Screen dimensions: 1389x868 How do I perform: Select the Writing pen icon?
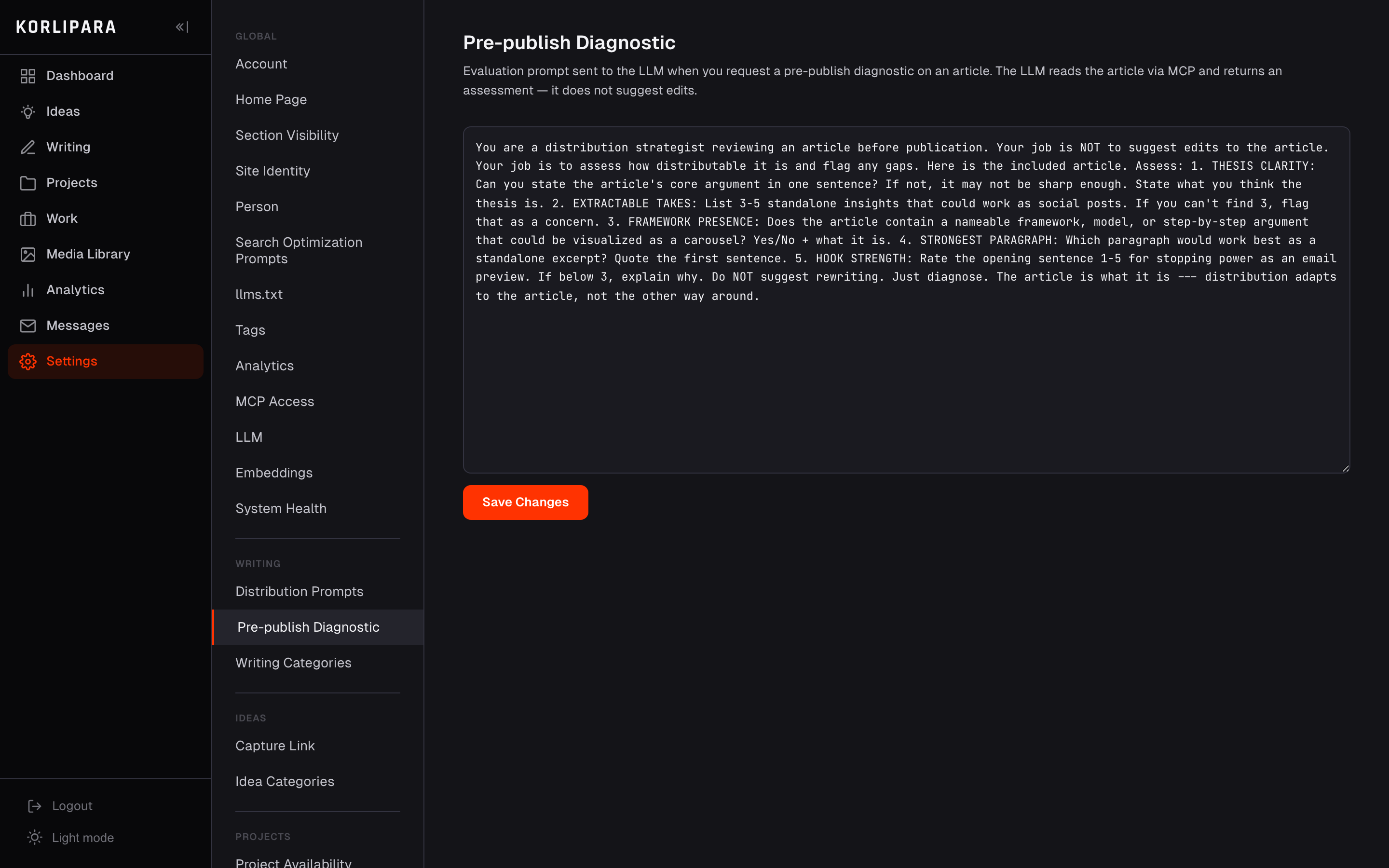pos(27,147)
